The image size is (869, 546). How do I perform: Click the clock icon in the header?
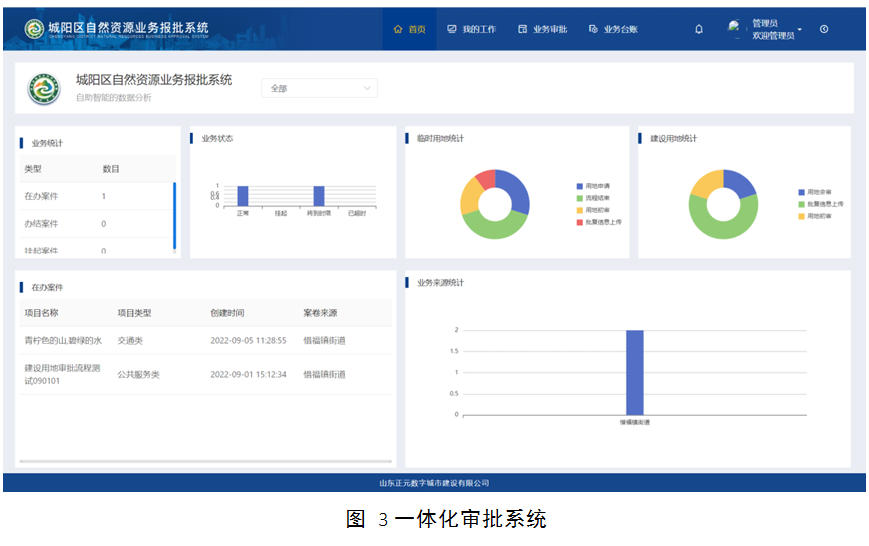[x=824, y=29]
